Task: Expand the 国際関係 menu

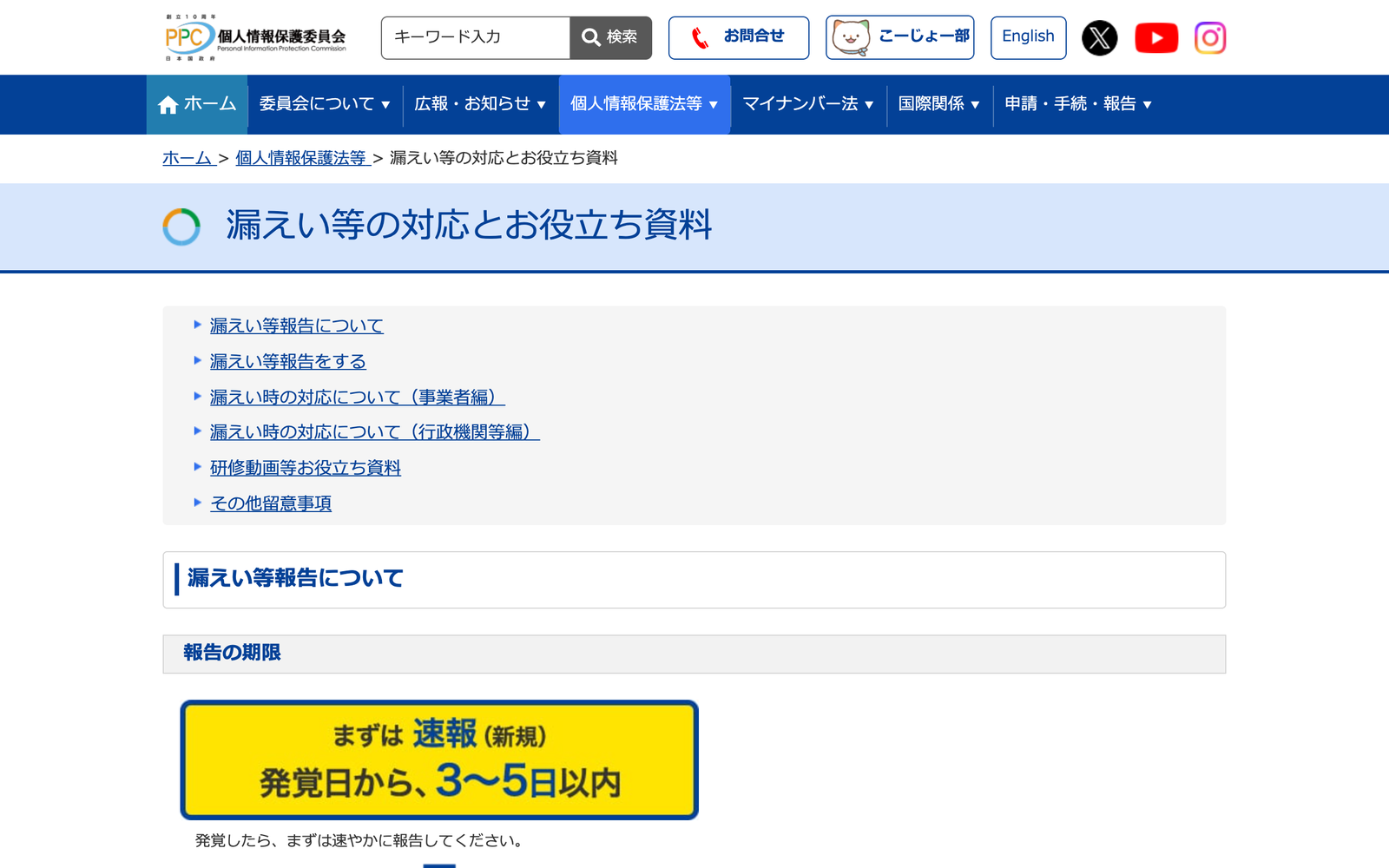Action: (939, 104)
